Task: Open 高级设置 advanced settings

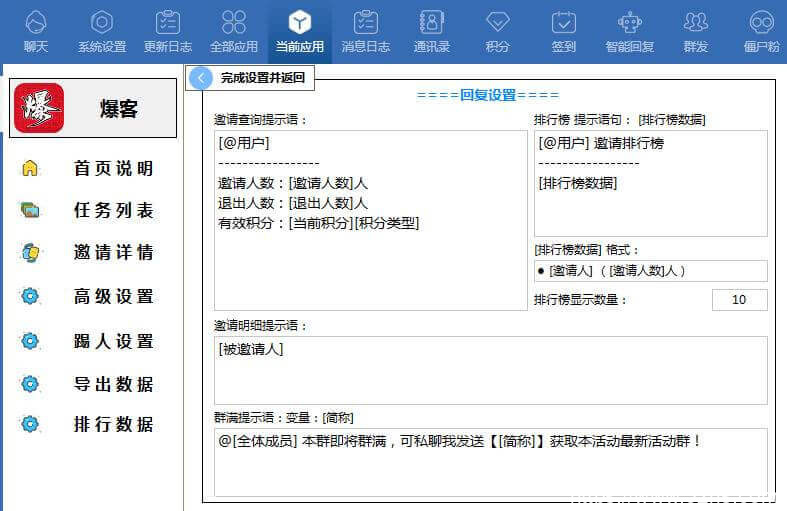Action: [x=112, y=296]
